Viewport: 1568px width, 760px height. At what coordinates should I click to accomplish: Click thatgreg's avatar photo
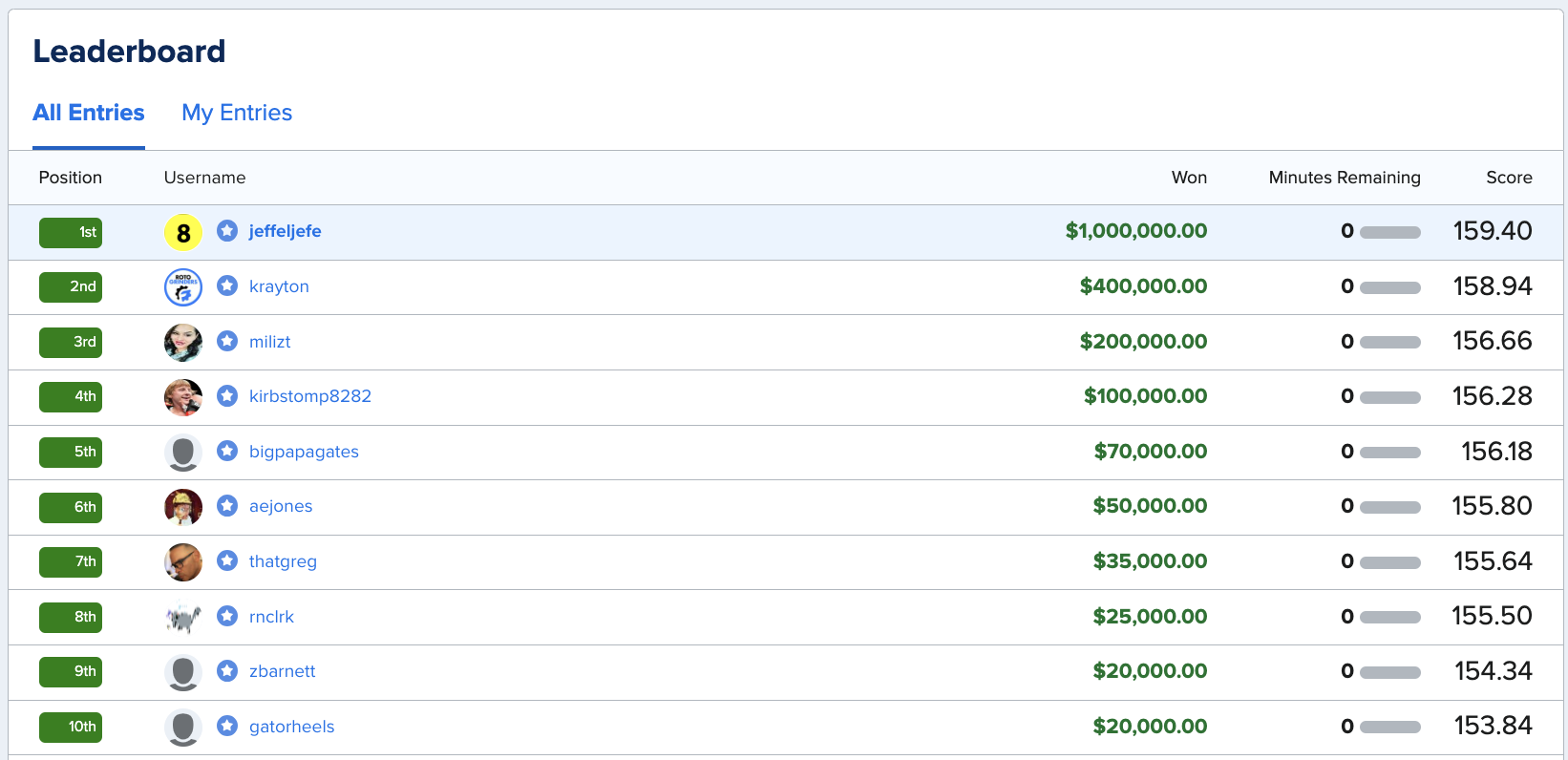183,562
